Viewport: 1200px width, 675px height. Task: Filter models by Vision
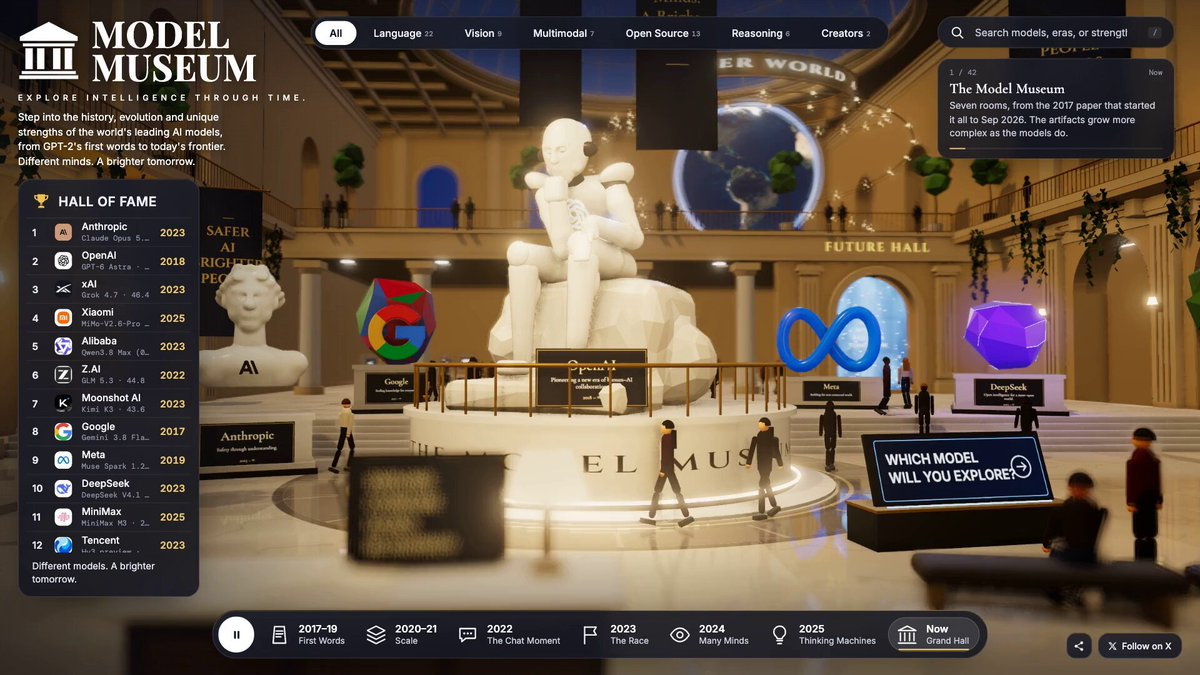tap(483, 33)
